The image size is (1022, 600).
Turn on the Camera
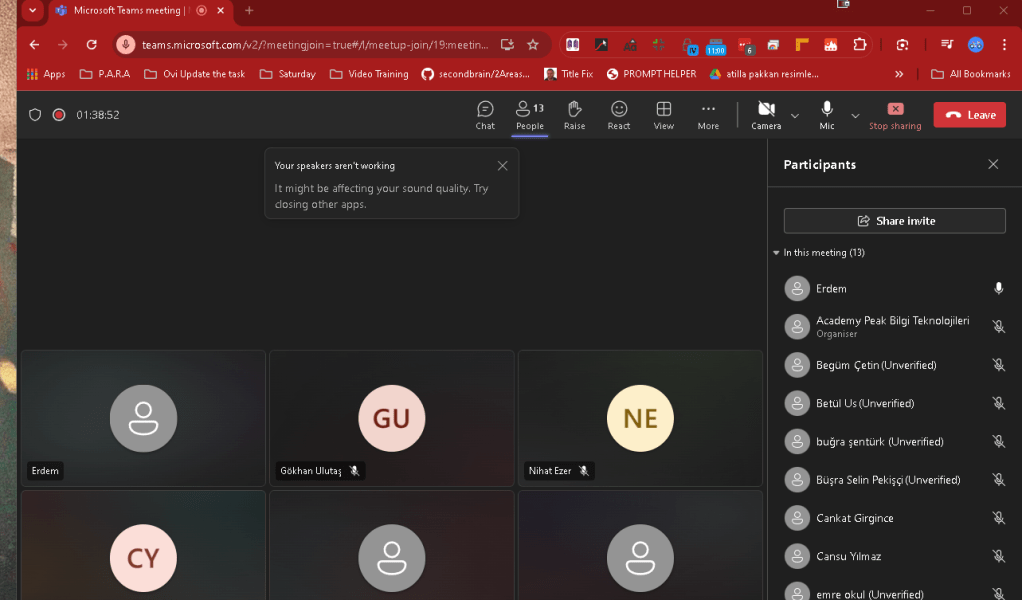click(766, 115)
